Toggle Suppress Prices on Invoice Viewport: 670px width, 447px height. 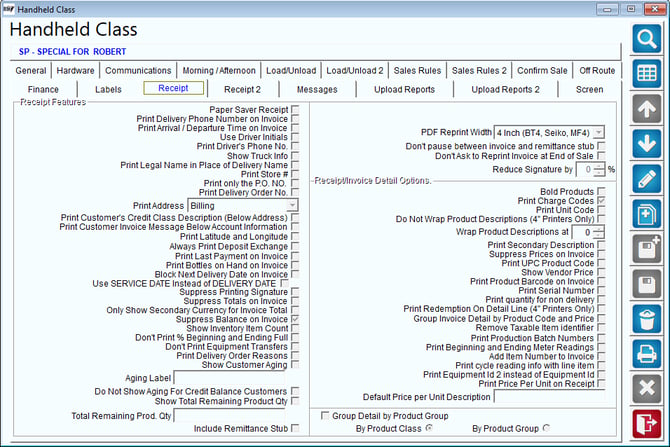coord(601,254)
